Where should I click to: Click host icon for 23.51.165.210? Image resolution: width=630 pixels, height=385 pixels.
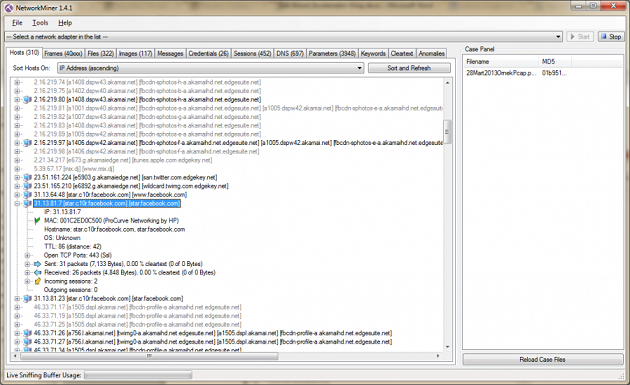click(x=27, y=186)
